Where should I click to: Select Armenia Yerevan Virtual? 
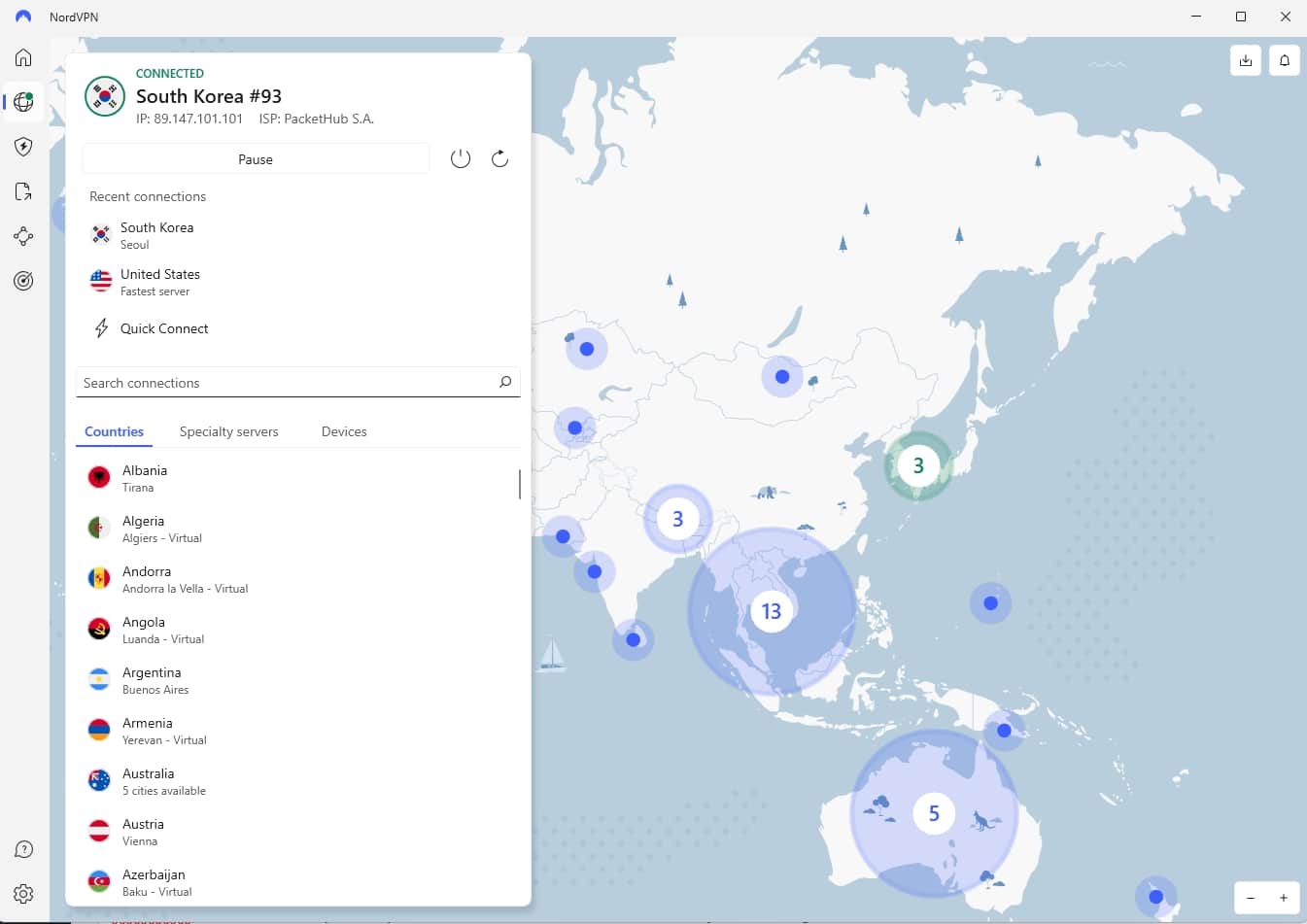point(297,731)
